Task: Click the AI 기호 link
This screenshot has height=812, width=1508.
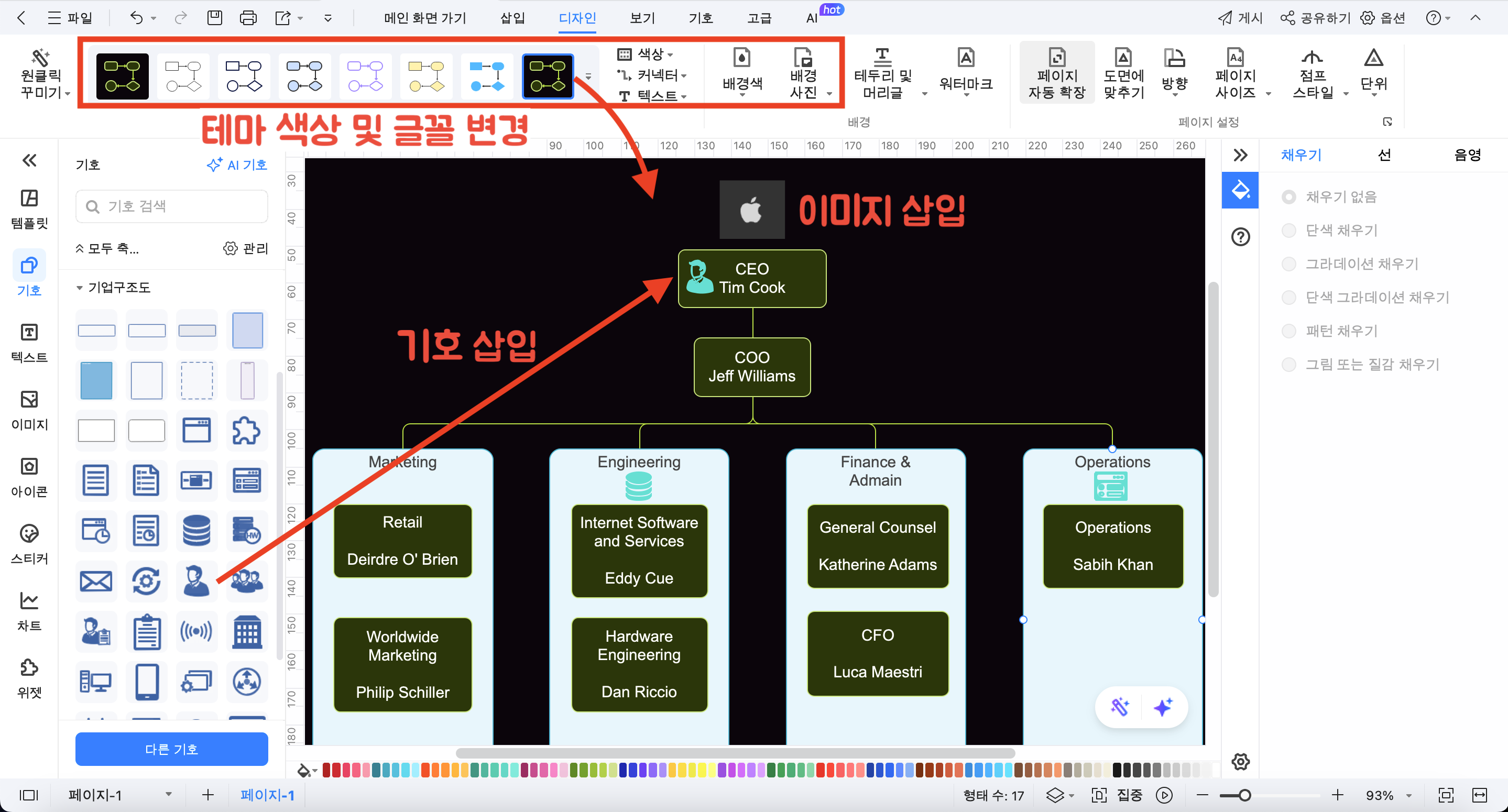Action: coord(237,165)
